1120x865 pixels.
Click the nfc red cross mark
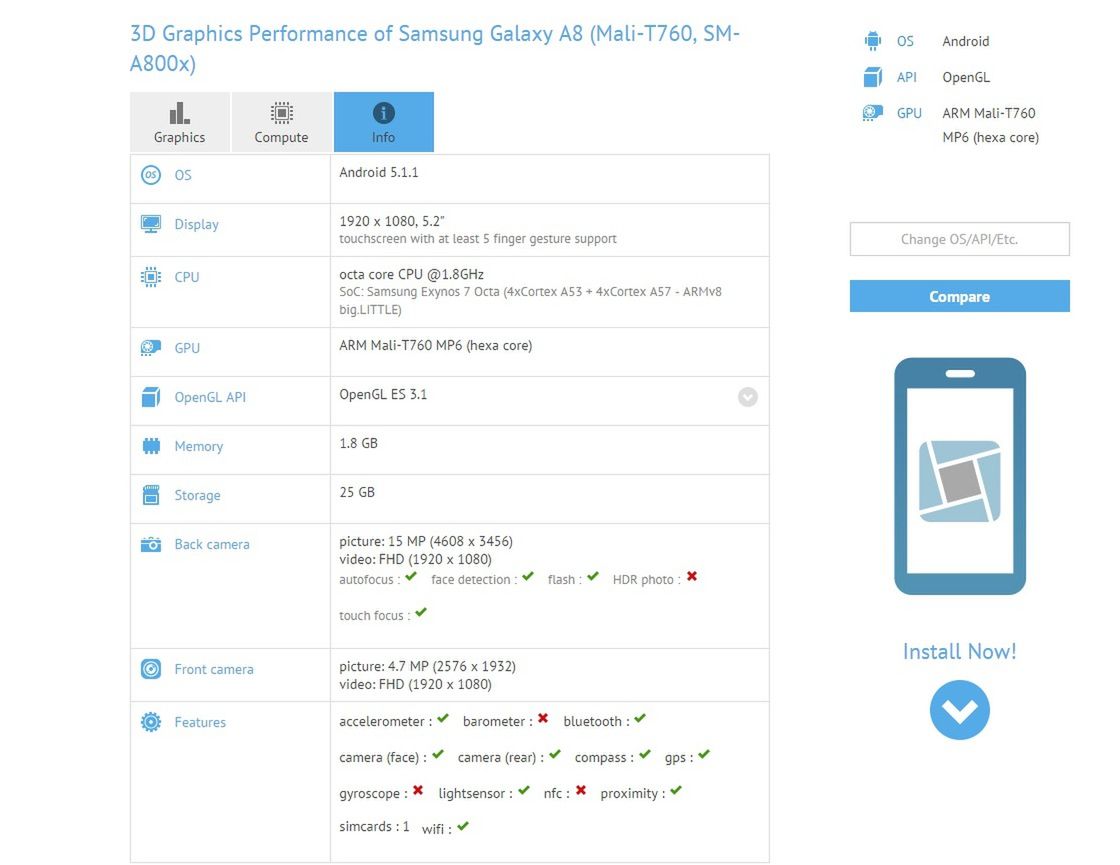[x=581, y=790]
